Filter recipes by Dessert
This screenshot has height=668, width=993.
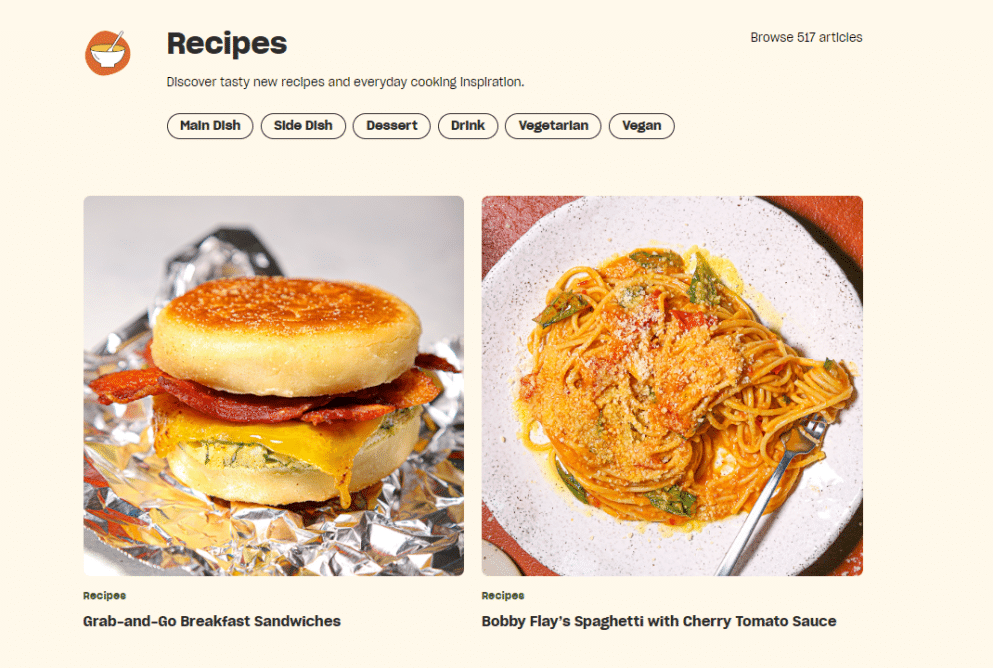[x=391, y=125]
